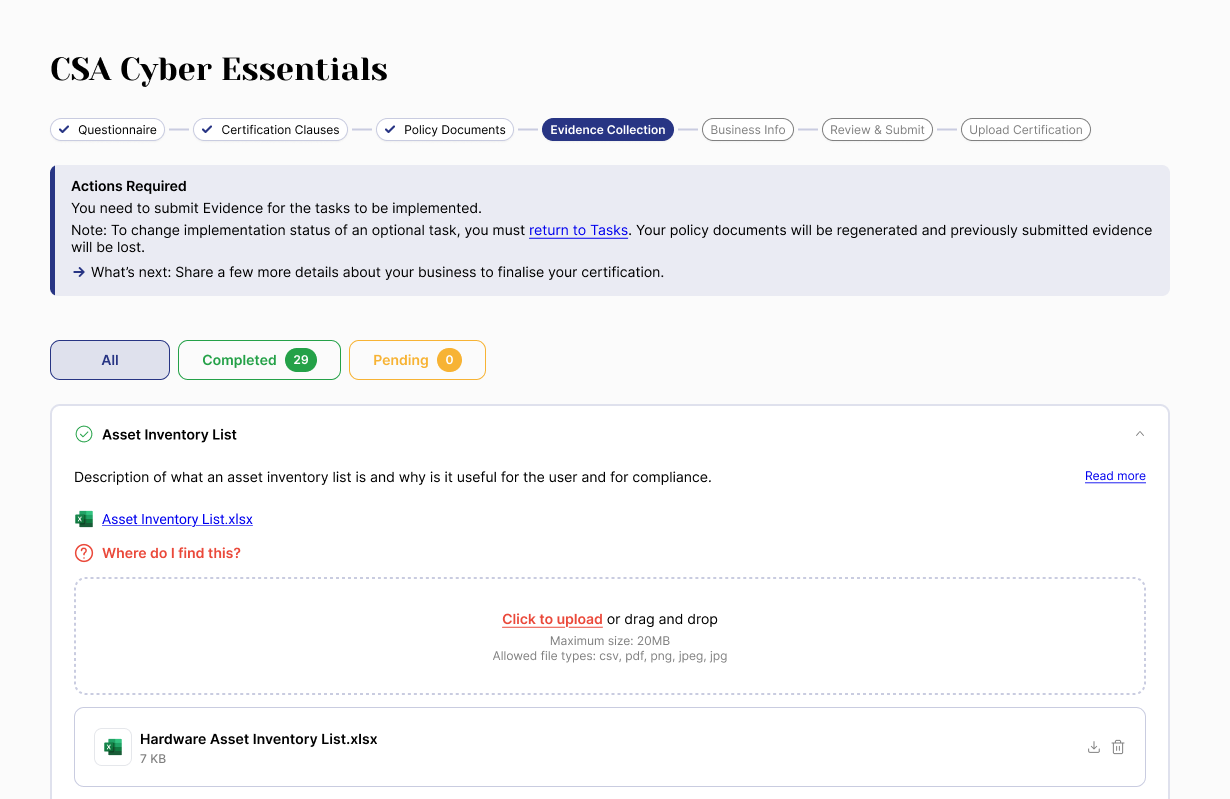The height and width of the screenshot is (799, 1230).
Task: Open Read more link for description
Action: click(x=1115, y=476)
